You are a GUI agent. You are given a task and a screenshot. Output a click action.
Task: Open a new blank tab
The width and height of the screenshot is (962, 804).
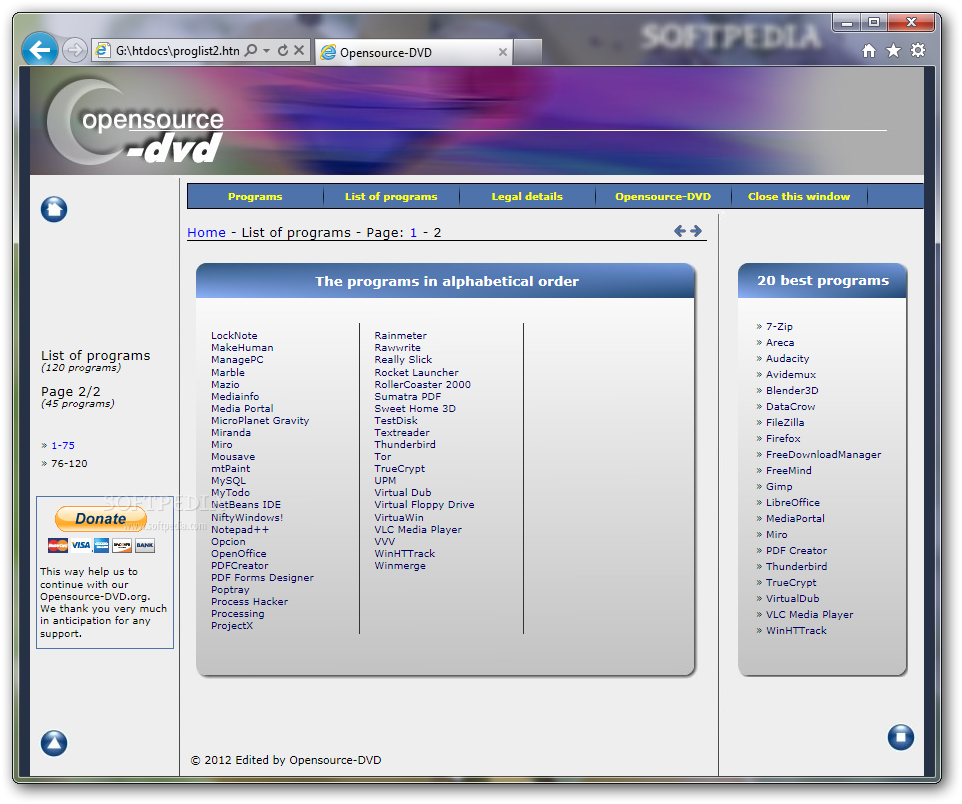[x=528, y=52]
